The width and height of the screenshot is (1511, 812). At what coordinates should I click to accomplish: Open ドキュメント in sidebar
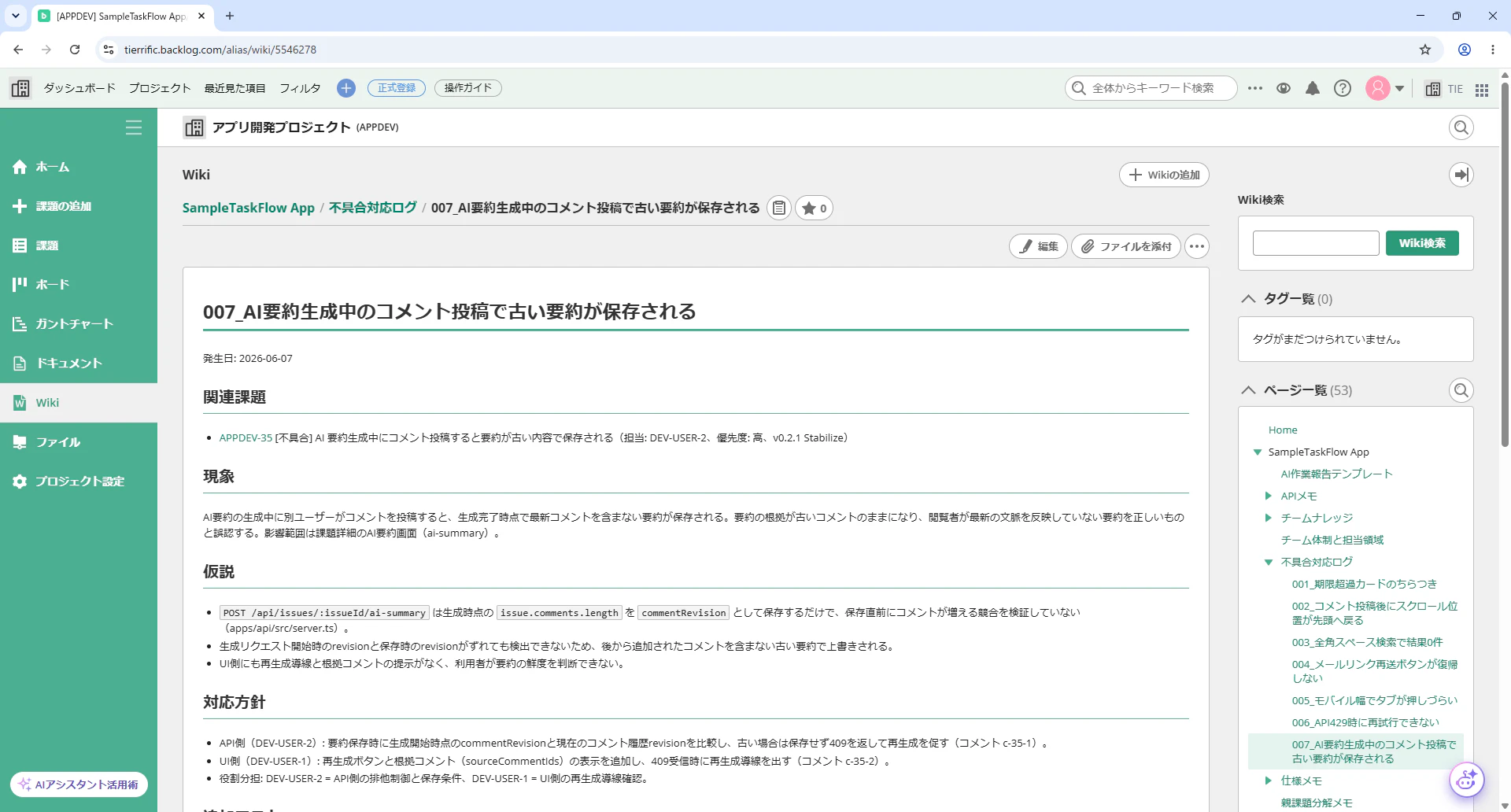click(x=79, y=364)
